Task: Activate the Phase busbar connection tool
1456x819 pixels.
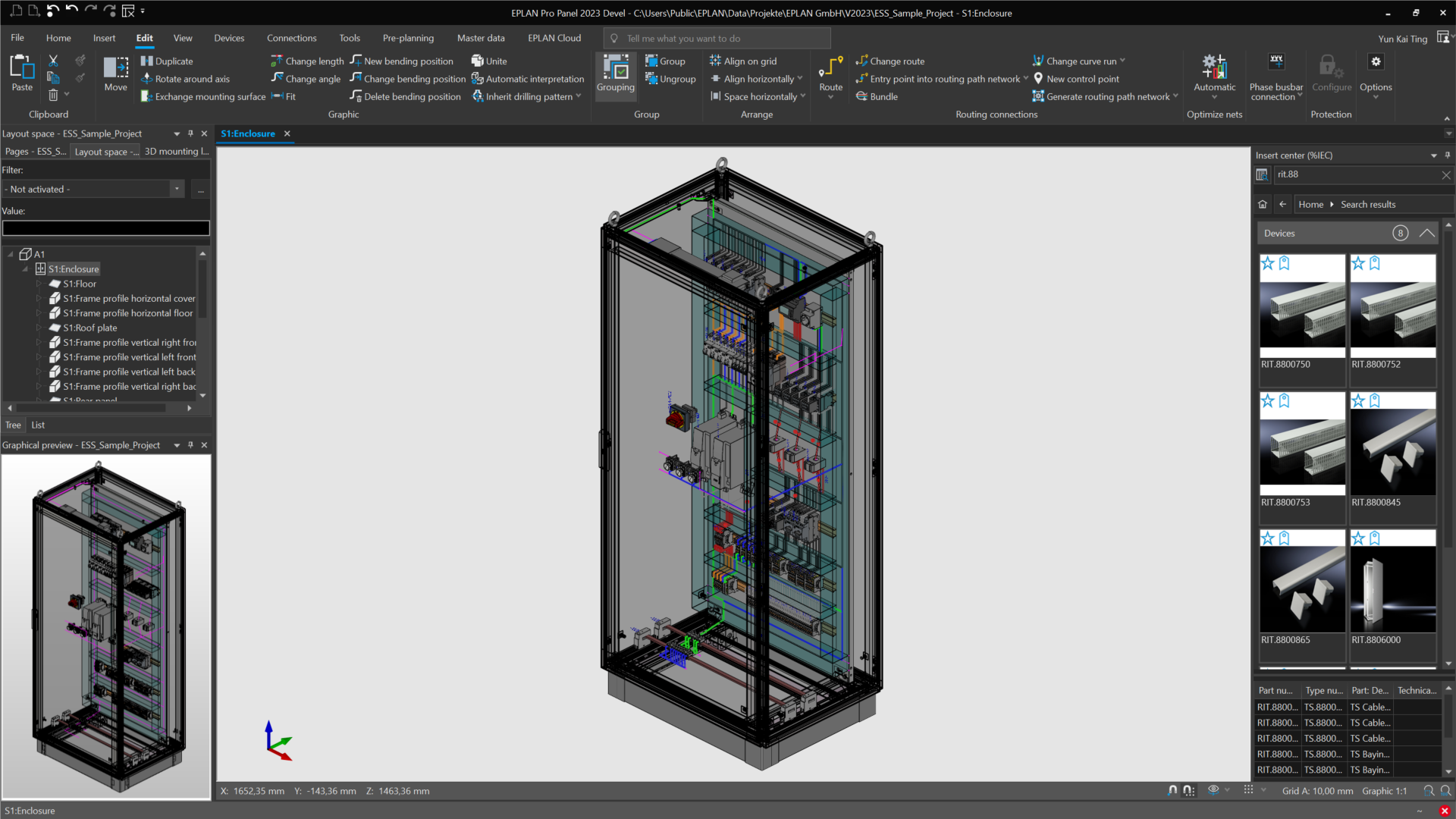Action: (x=1275, y=76)
